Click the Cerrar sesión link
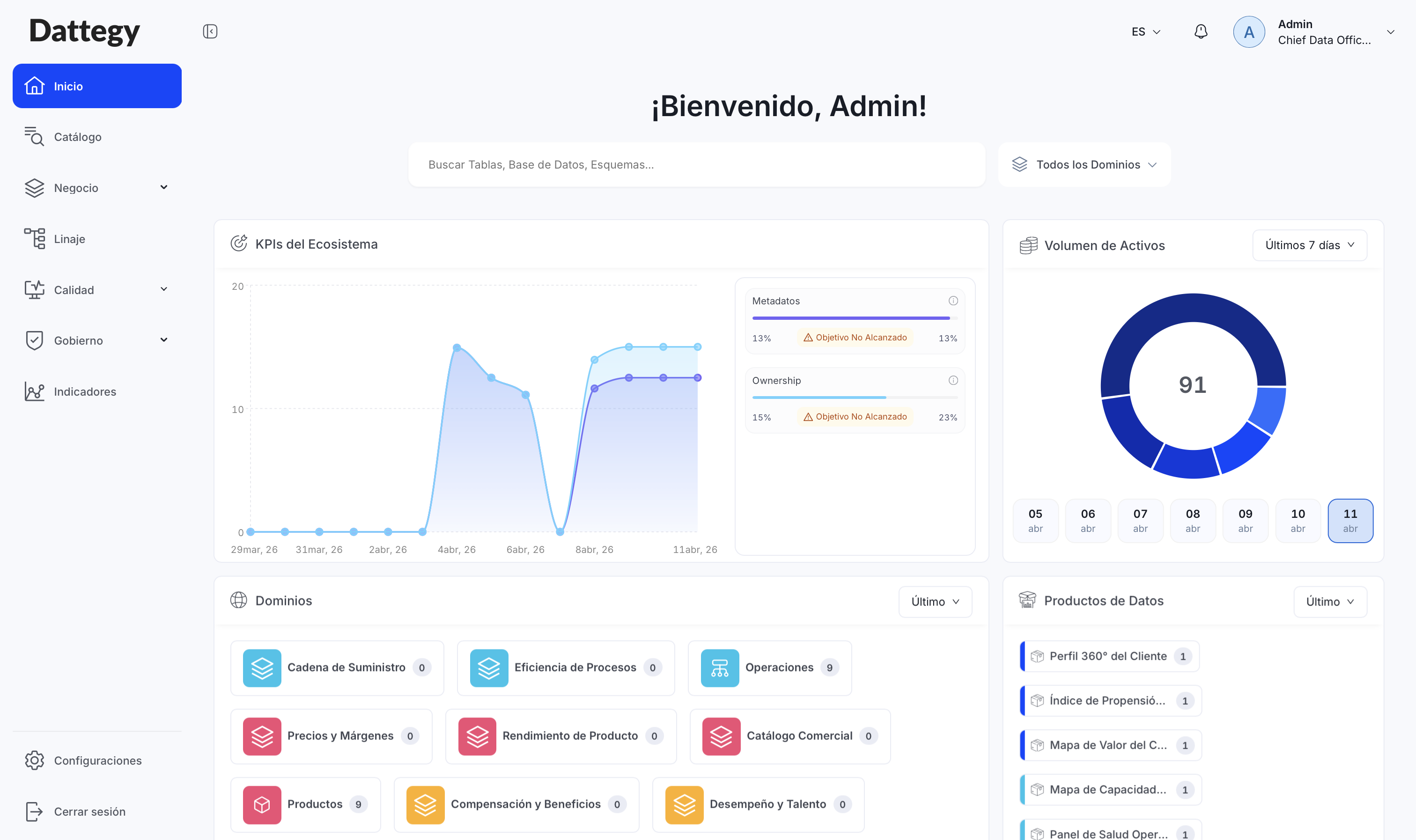1416x840 pixels. (89, 811)
